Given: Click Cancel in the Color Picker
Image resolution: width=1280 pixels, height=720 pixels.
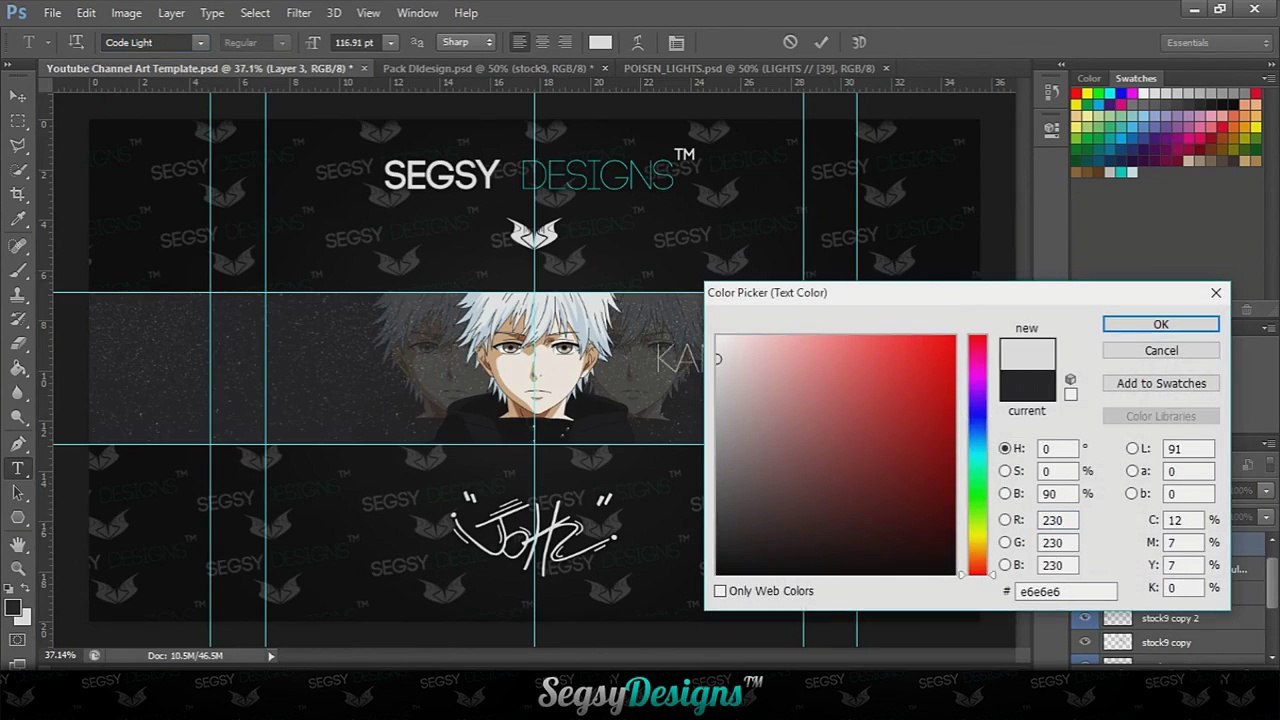Looking at the screenshot, I should (1161, 351).
